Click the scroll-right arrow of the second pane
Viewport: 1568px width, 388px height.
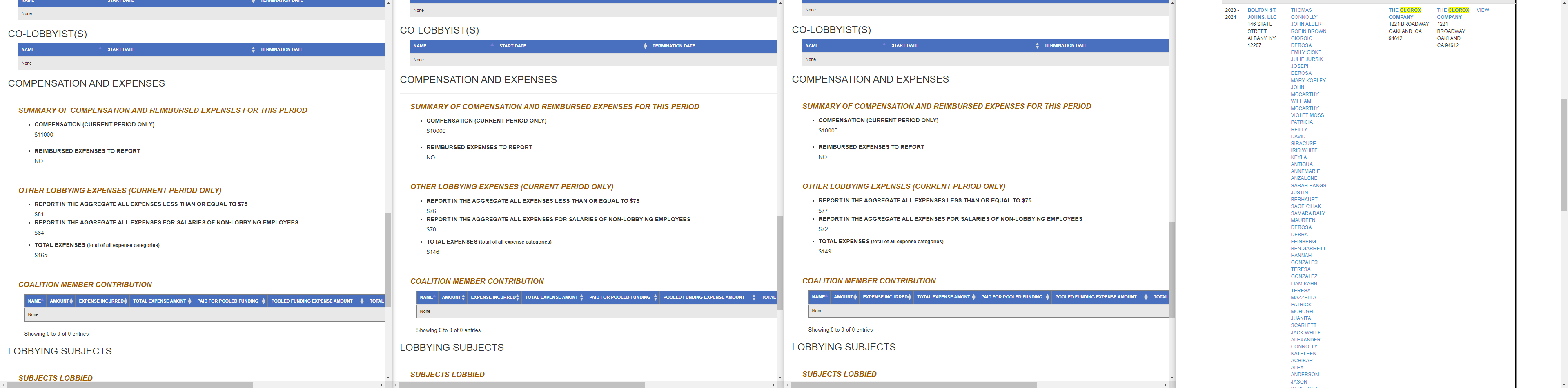773,385
